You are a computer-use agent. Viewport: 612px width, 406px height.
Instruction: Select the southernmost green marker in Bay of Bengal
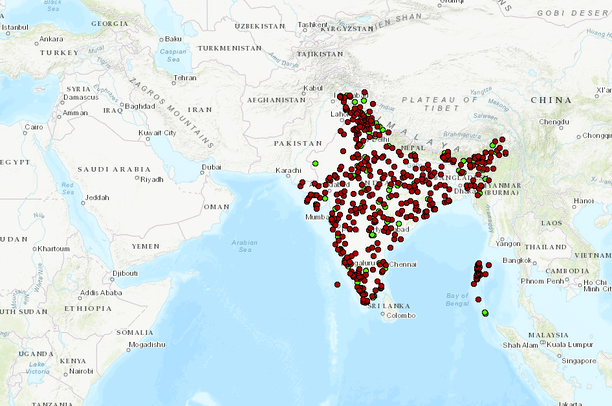[484, 313]
